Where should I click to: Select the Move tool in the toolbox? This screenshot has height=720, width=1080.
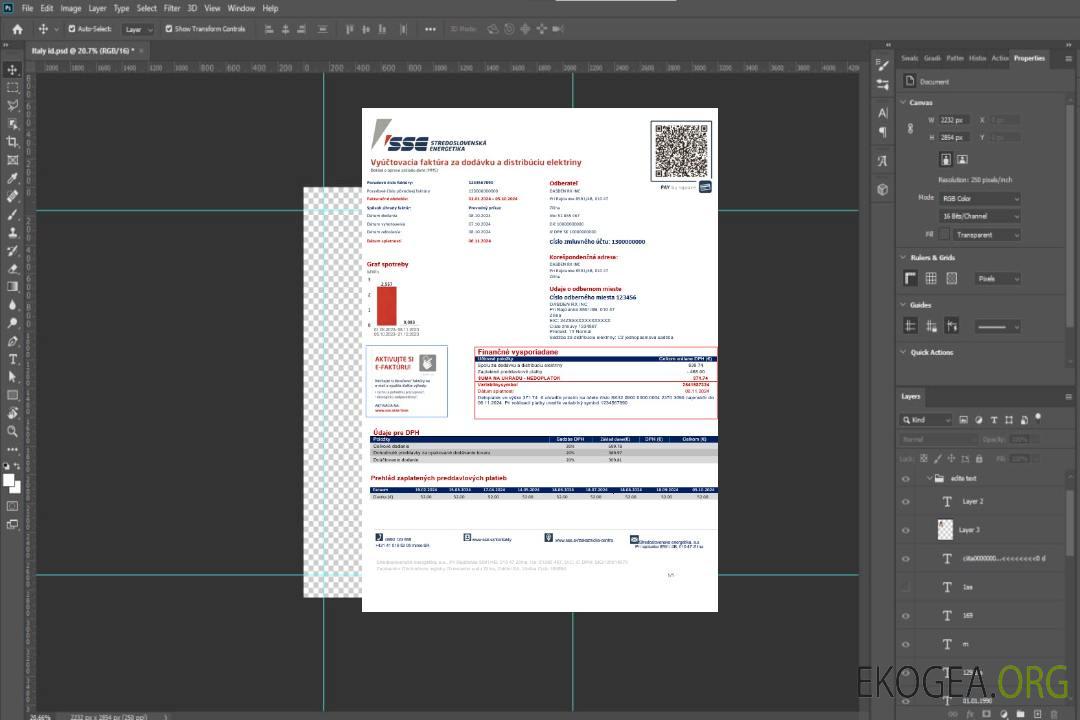12,70
